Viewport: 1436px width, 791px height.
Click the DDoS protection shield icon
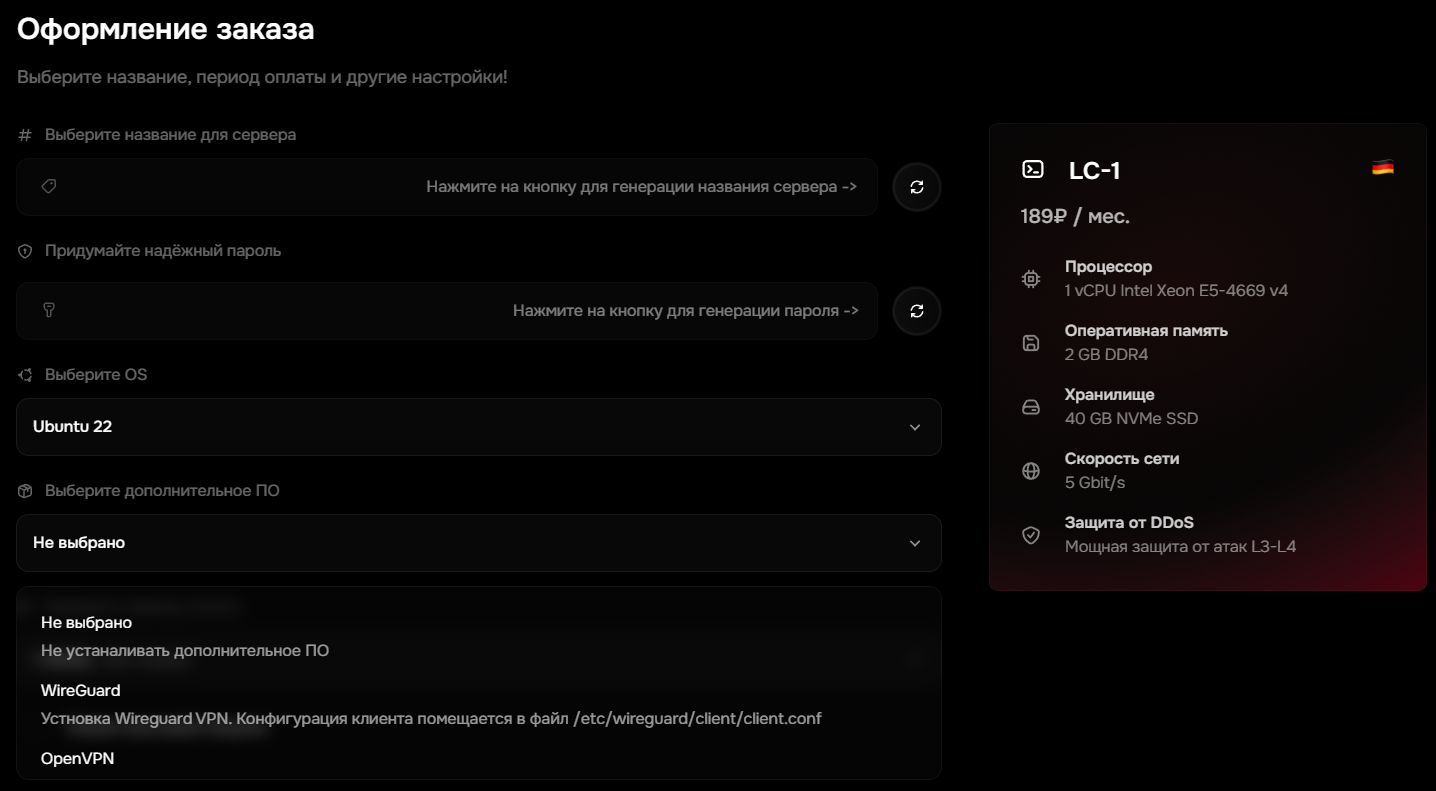[x=1031, y=535]
